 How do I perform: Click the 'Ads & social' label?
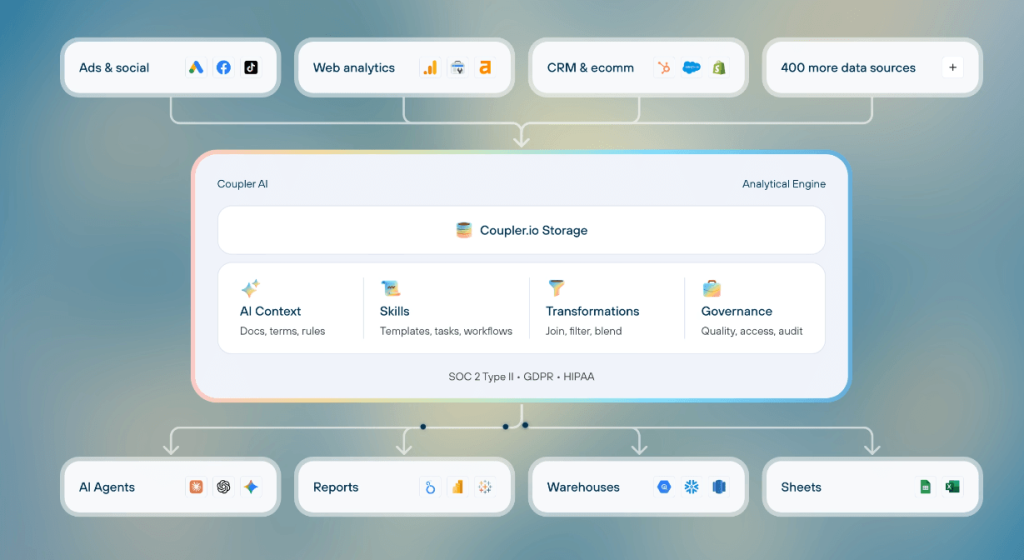114,68
